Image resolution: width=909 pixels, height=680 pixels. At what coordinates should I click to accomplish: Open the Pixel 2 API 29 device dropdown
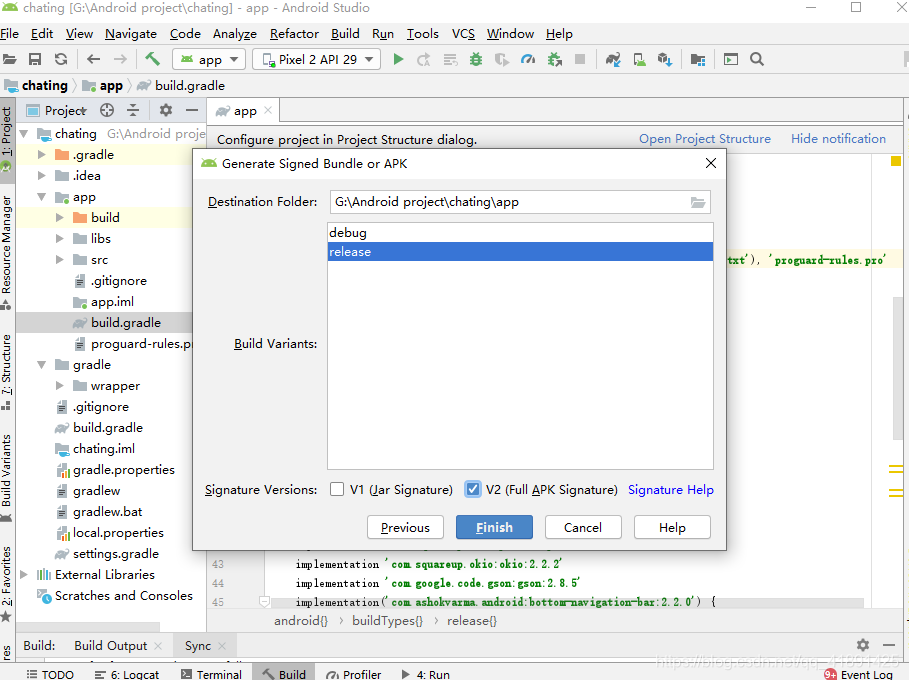pyautogui.click(x=317, y=59)
